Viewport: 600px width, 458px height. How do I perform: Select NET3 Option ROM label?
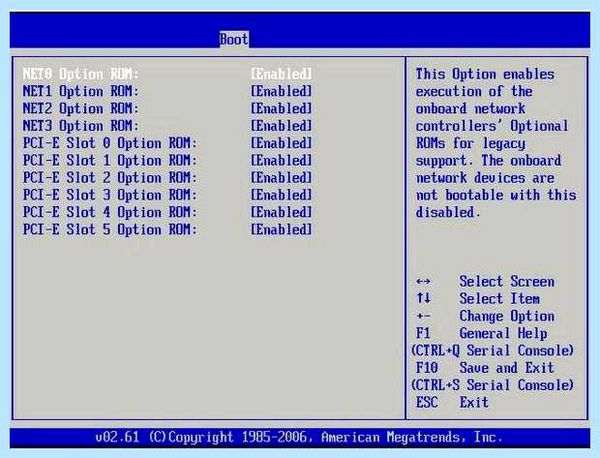pos(80,126)
